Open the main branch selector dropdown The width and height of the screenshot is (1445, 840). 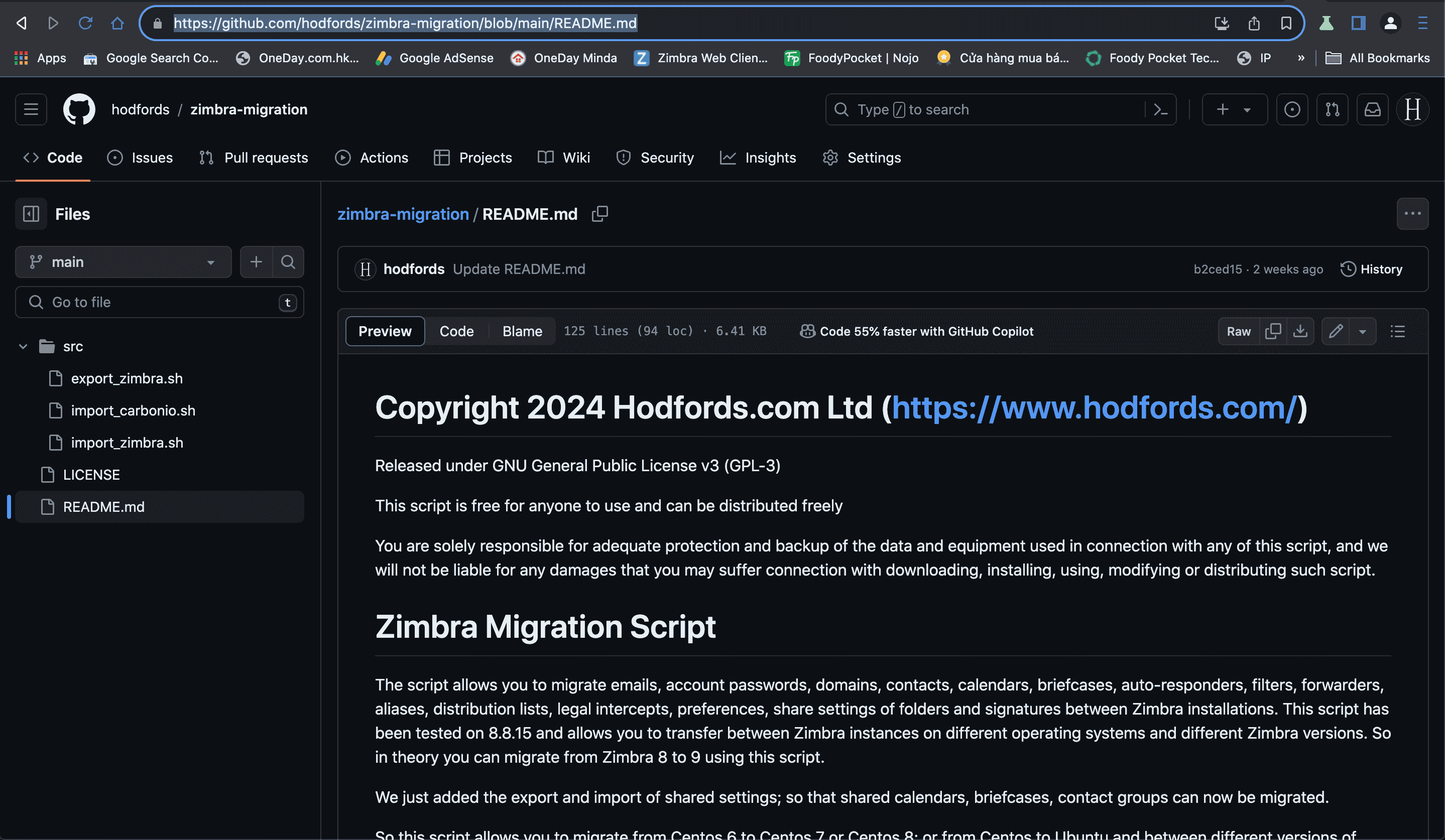tap(124, 262)
